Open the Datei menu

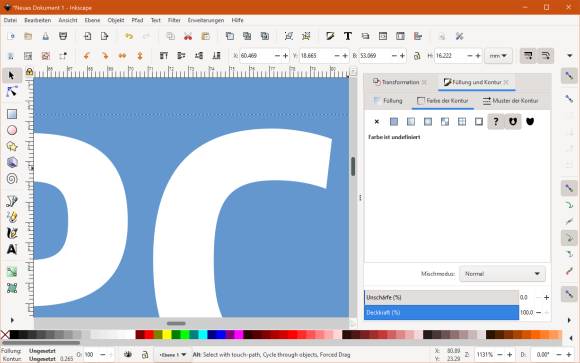click(x=10, y=20)
